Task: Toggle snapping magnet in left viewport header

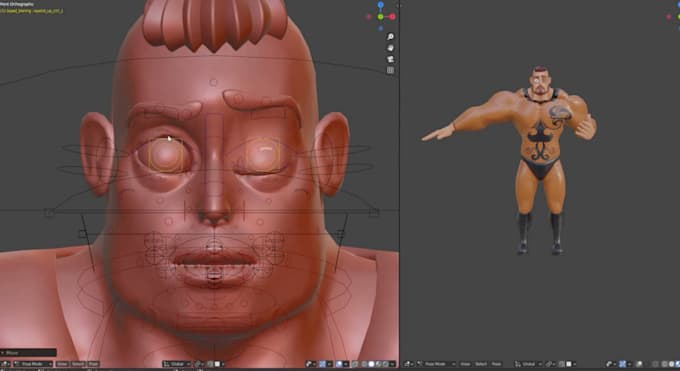Action: pos(210,364)
